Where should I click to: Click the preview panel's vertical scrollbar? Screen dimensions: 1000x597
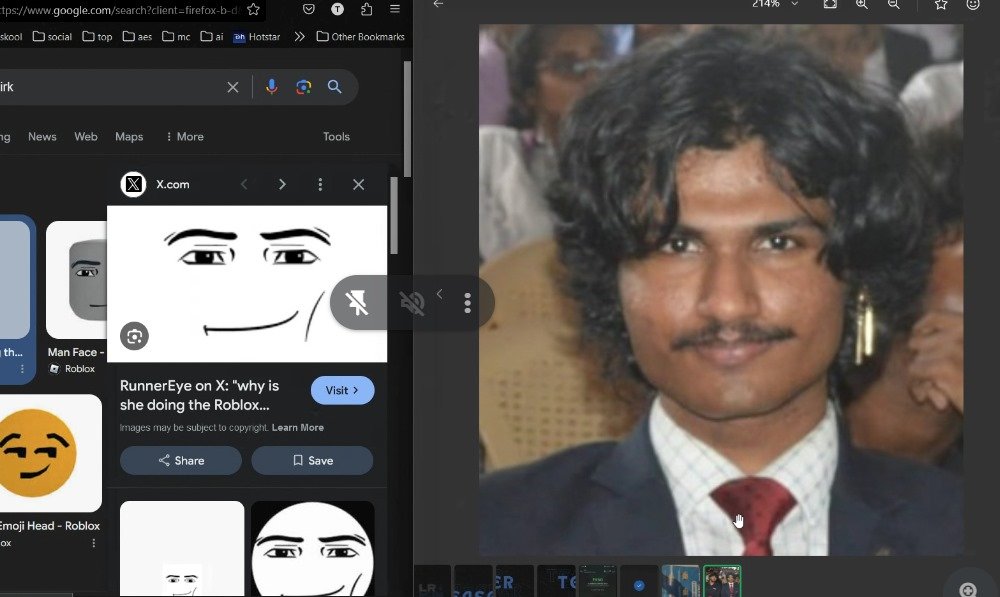click(x=393, y=216)
